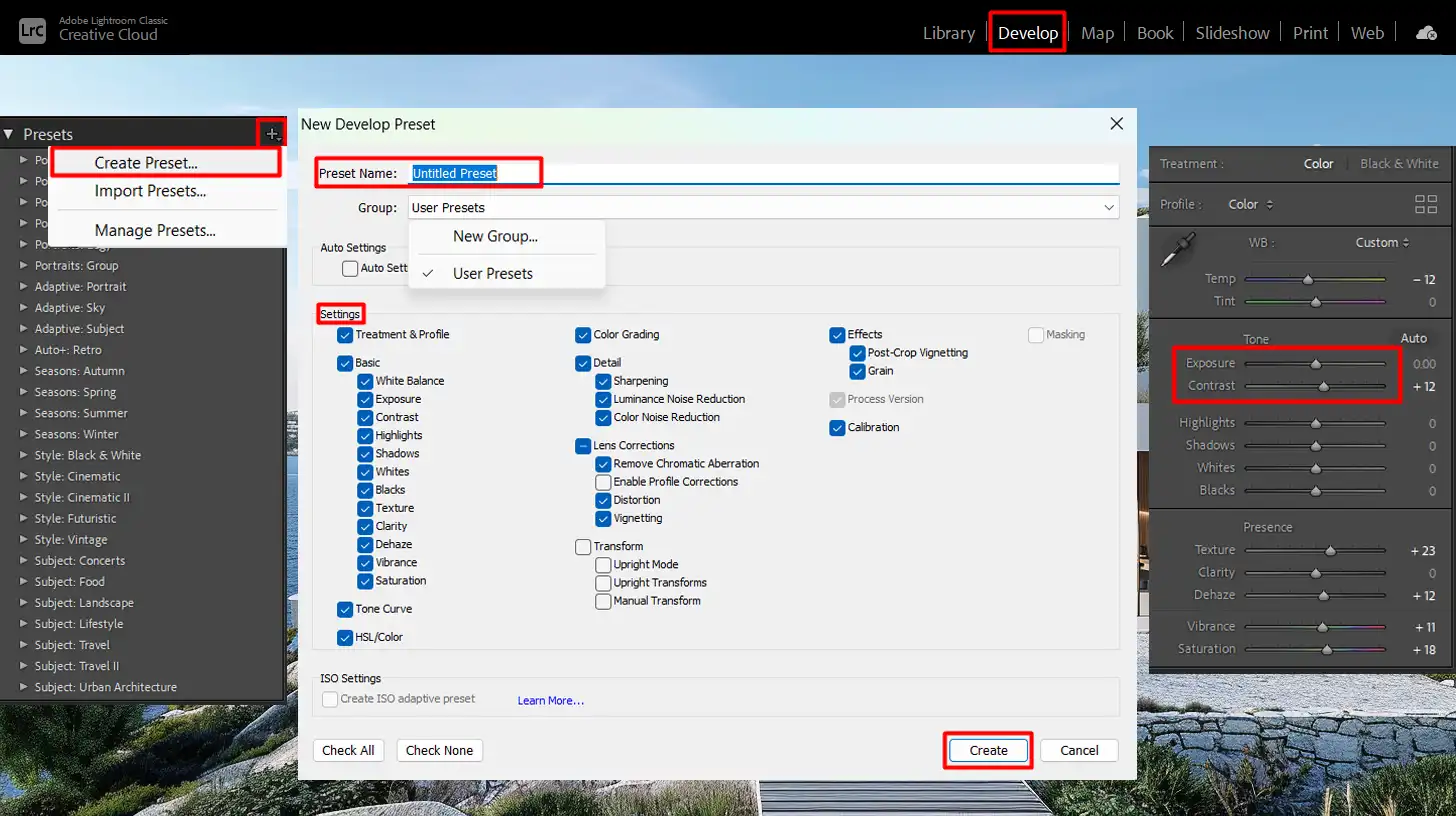Toggle the HSL/Color checkbox
The width and height of the screenshot is (1456, 816).
pos(345,637)
